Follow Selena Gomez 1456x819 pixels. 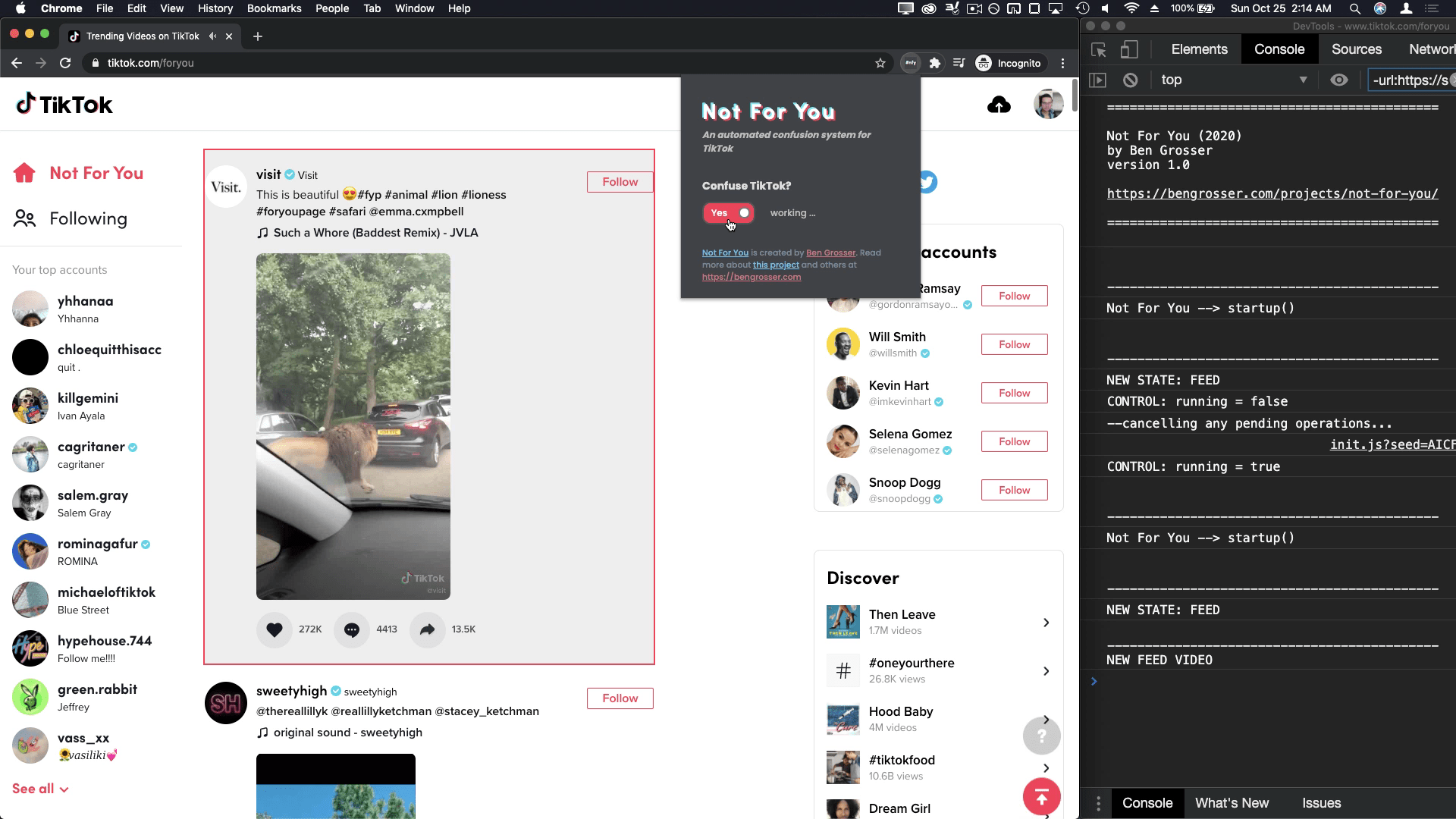pos(1014,441)
